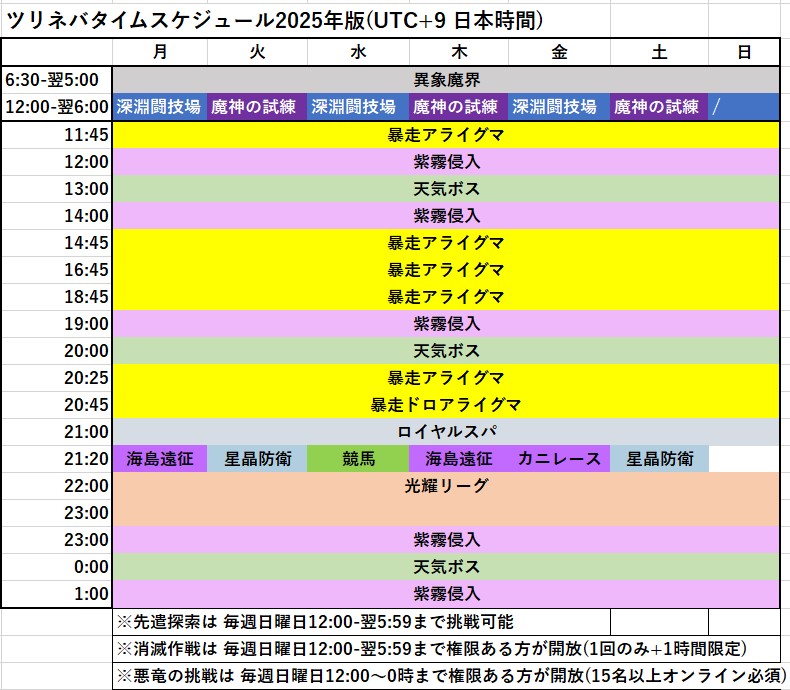Select the 16:45 time cell
Viewport: 790px width, 690px height.
pyautogui.click(x=57, y=270)
